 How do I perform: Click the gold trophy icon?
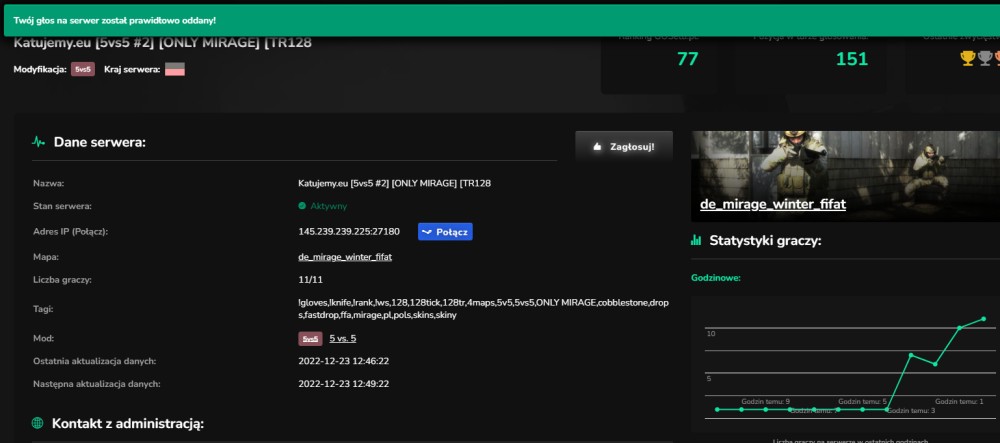pyautogui.click(x=967, y=59)
